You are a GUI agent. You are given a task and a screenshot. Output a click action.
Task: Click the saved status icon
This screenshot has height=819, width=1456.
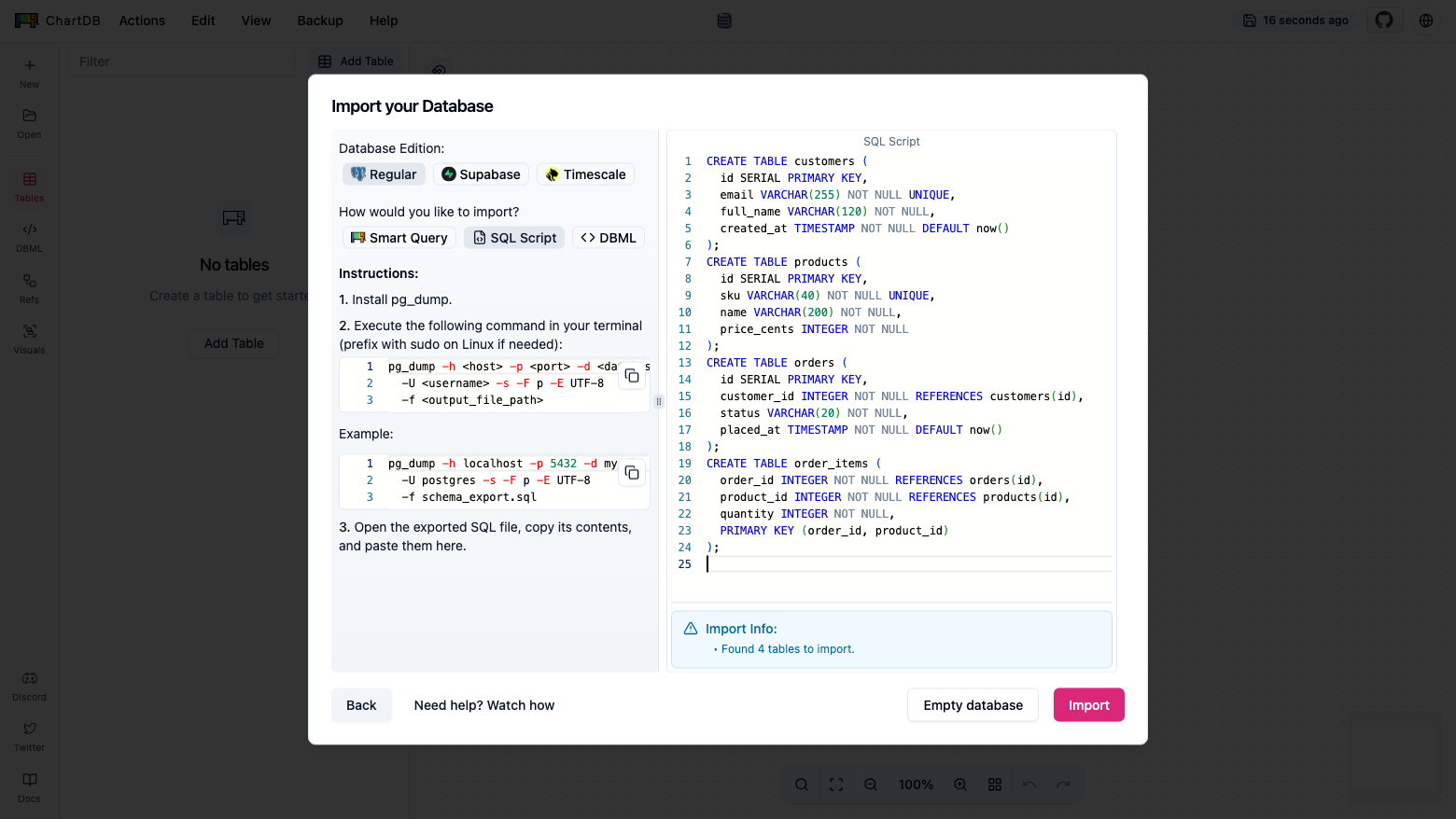pyautogui.click(x=1250, y=21)
